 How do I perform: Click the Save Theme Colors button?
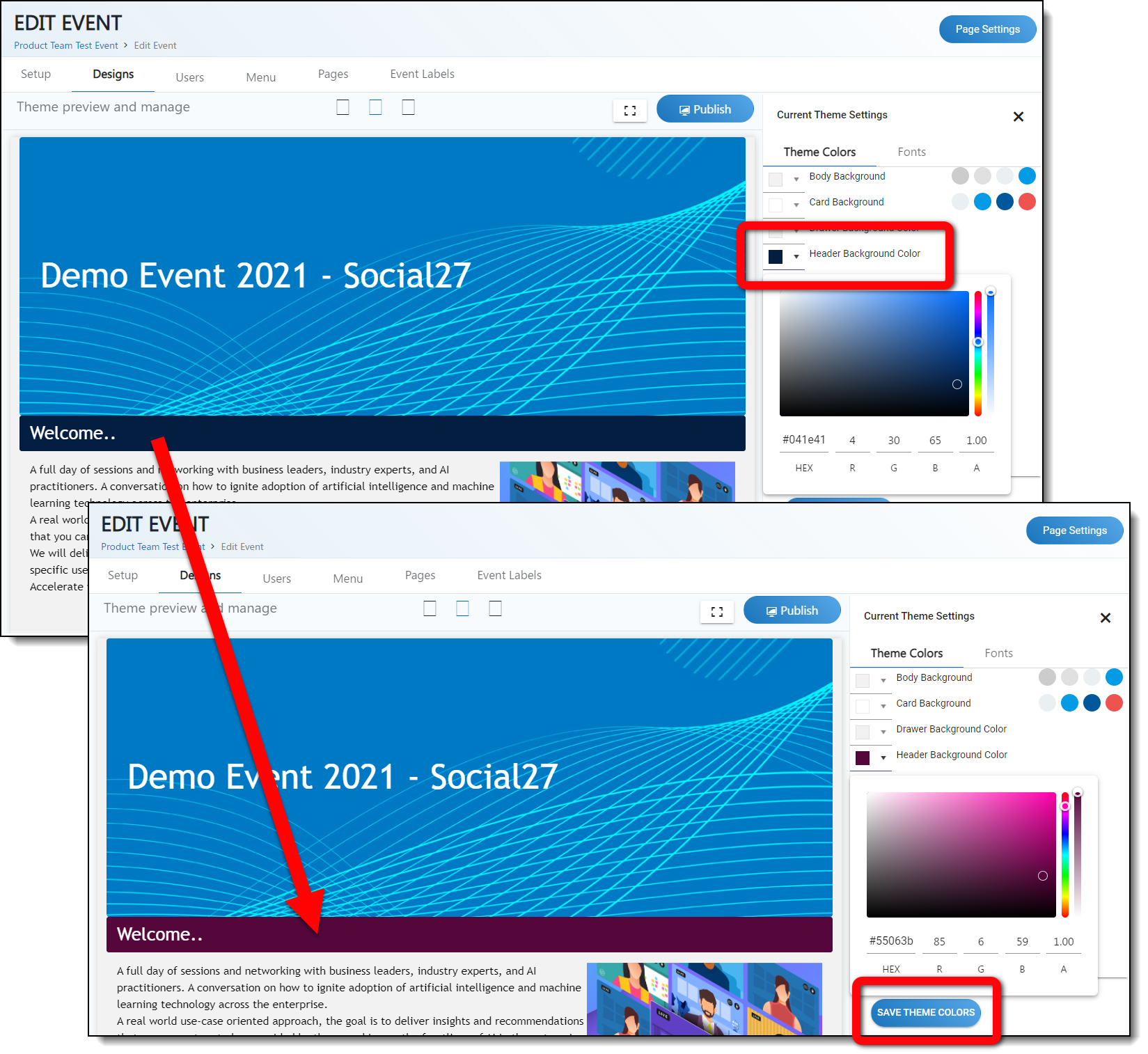pos(925,1012)
